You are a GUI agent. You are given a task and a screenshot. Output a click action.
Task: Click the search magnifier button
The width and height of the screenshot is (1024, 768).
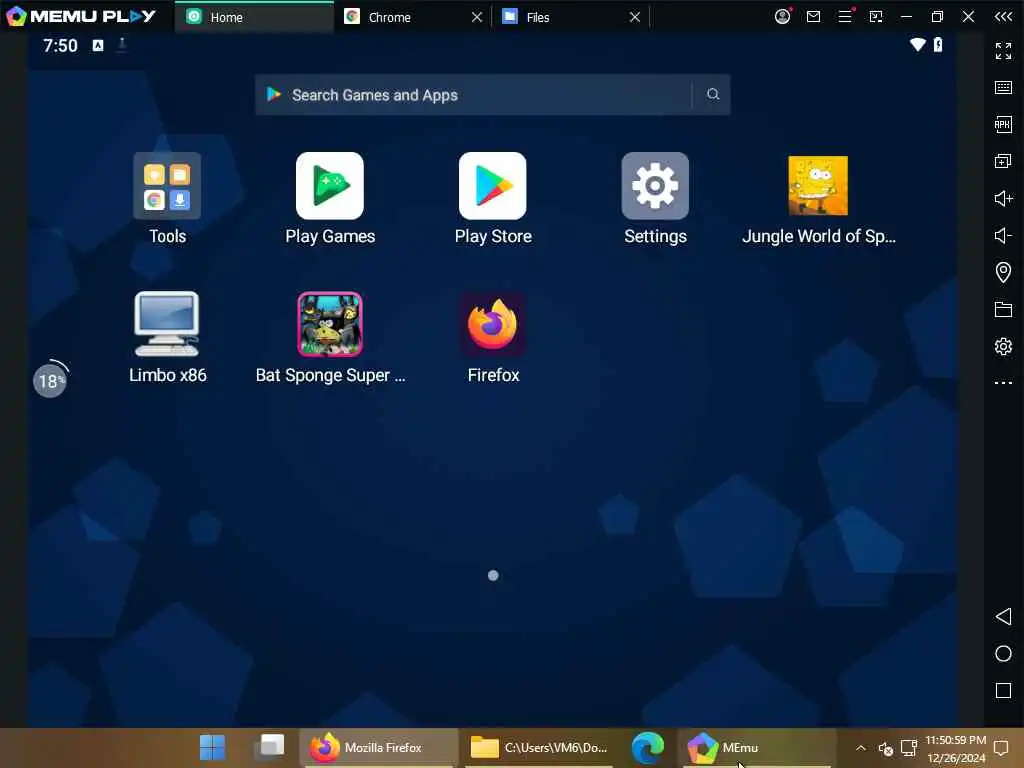(x=712, y=95)
